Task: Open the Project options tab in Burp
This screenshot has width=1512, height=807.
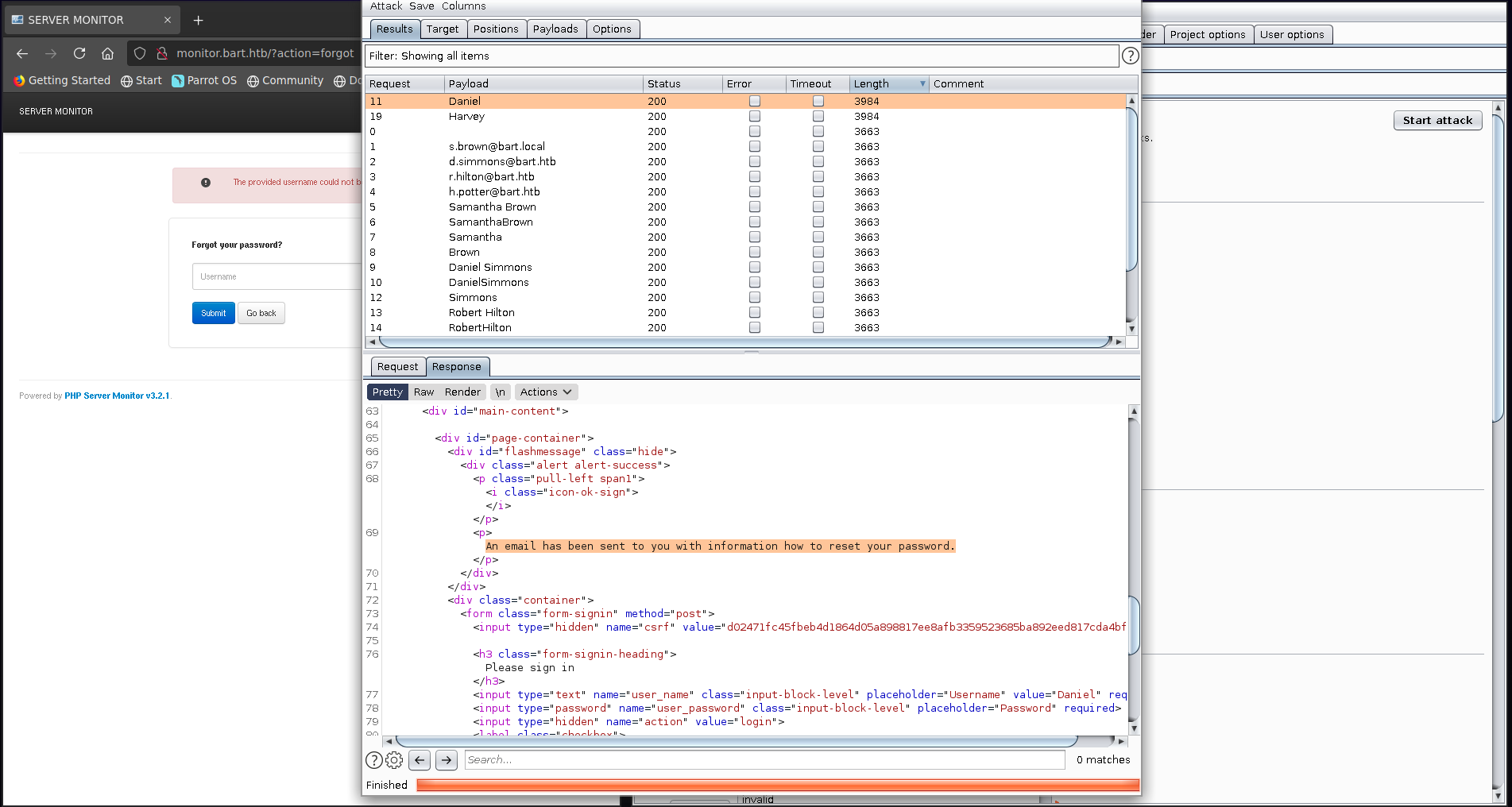Action: click(x=1208, y=34)
